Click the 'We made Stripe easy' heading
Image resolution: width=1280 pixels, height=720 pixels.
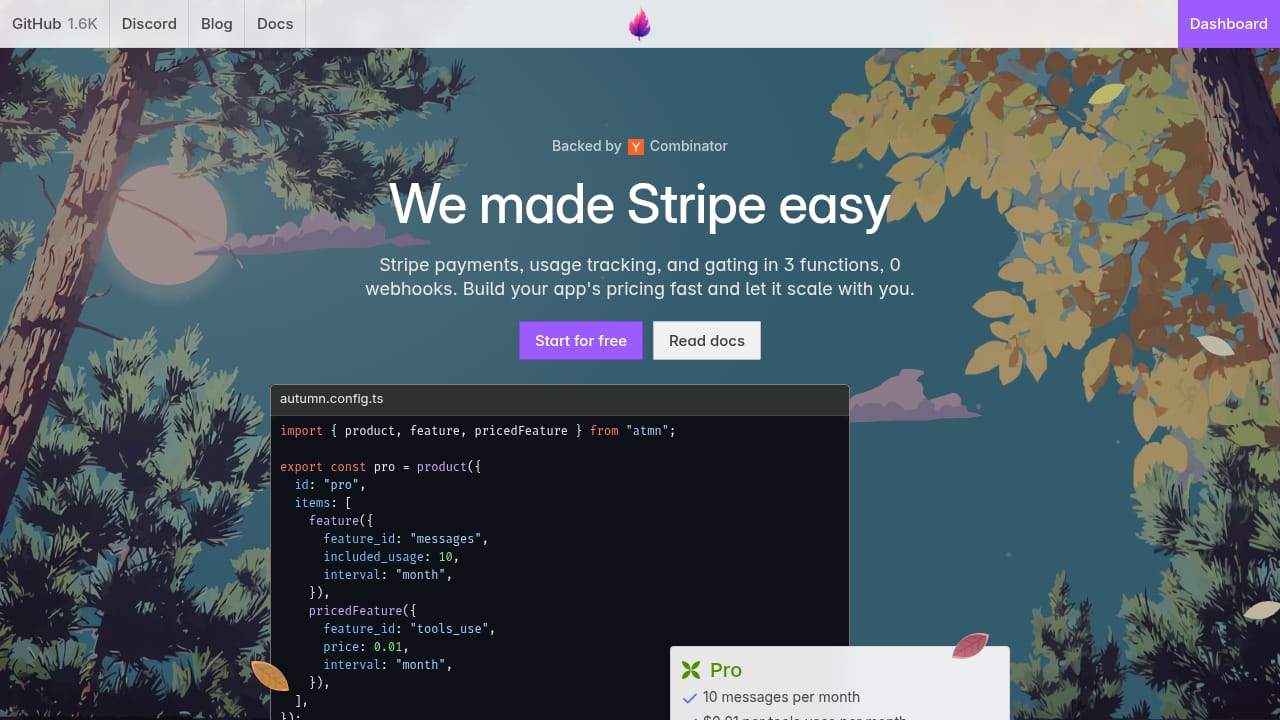pos(640,204)
